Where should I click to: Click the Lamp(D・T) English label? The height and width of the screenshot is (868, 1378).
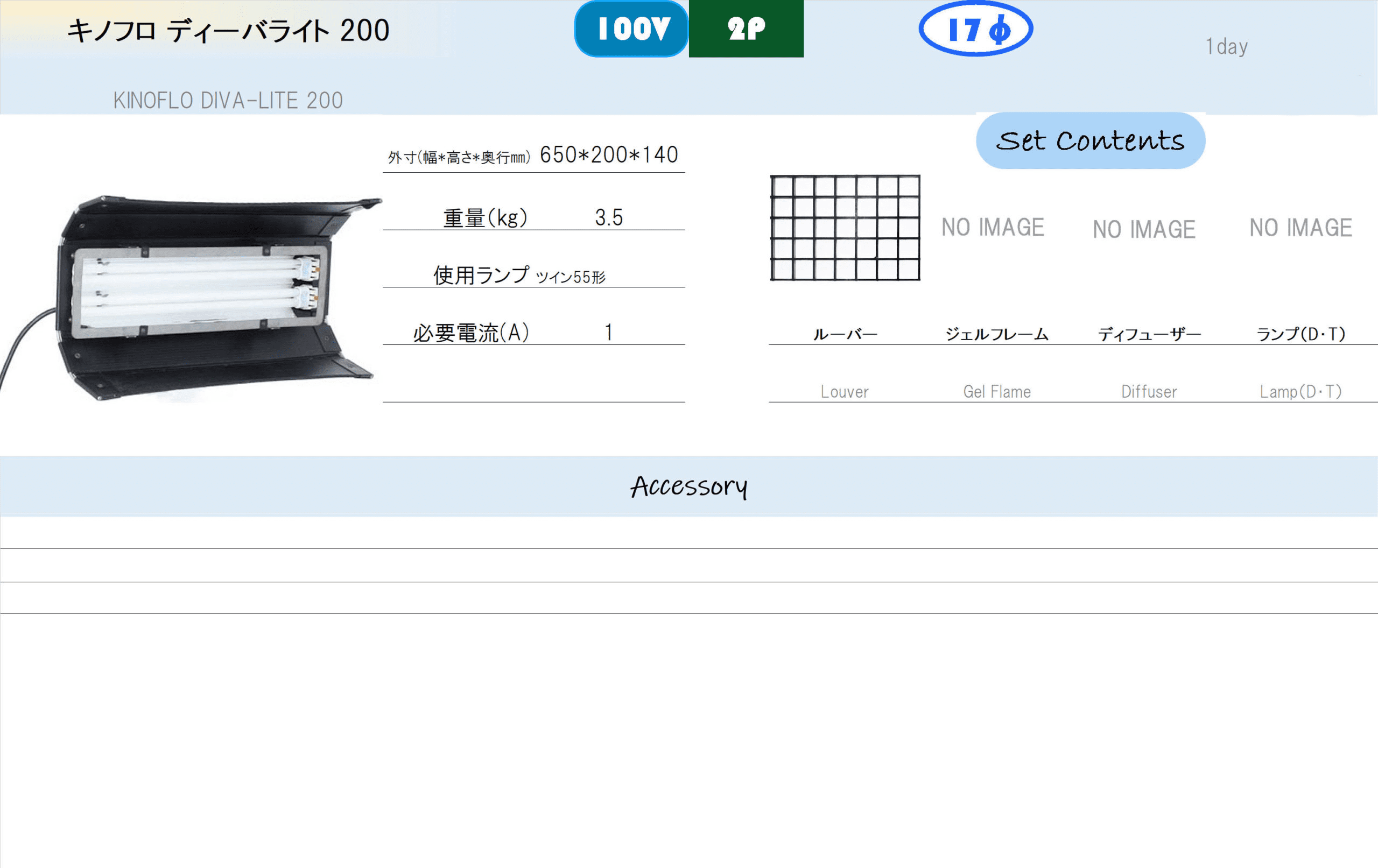1300,392
